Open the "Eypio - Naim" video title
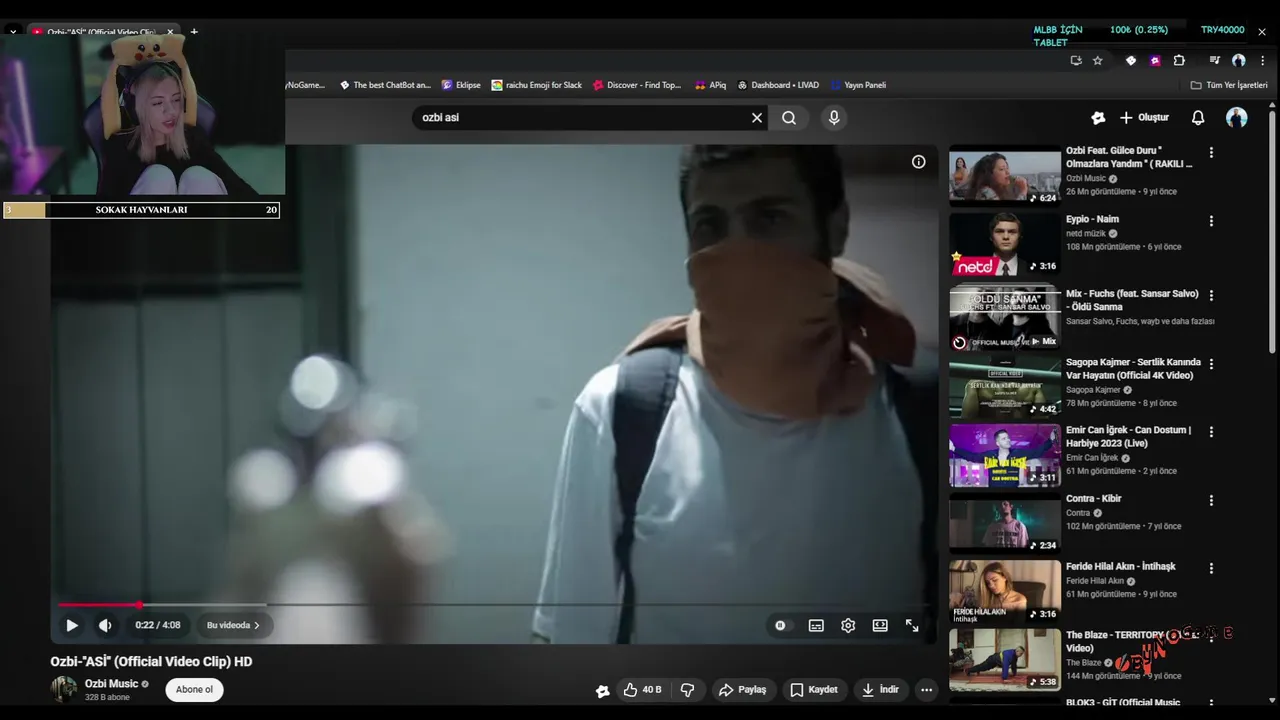 pos(1092,219)
